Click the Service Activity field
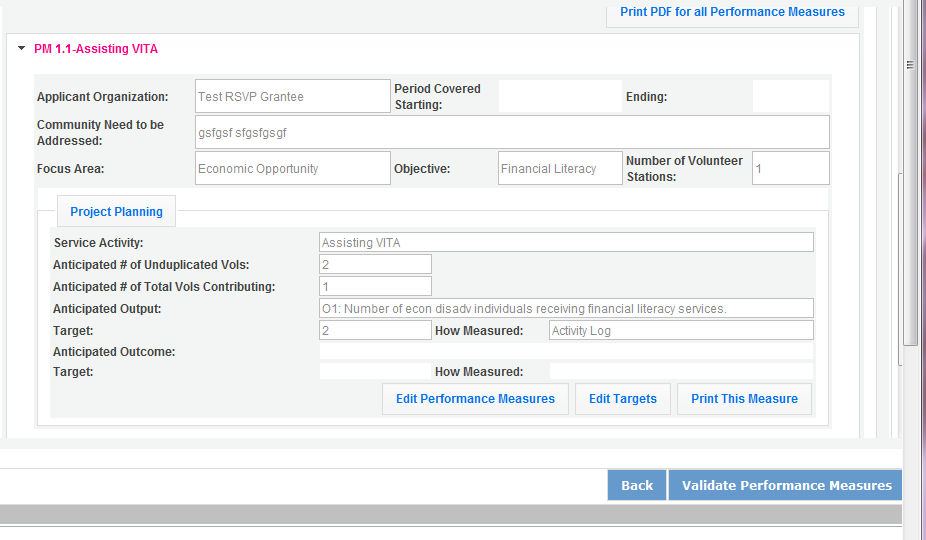The height and width of the screenshot is (540, 926). (566, 242)
